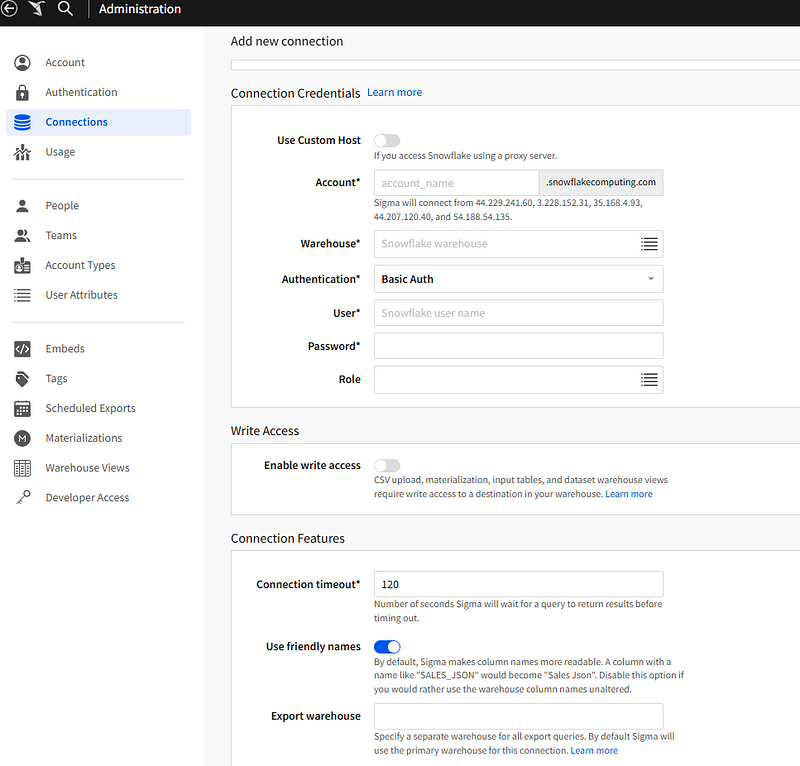This screenshot has height=766, width=800.
Task: Turn off Use friendly names switch
Action: coord(387,647)
